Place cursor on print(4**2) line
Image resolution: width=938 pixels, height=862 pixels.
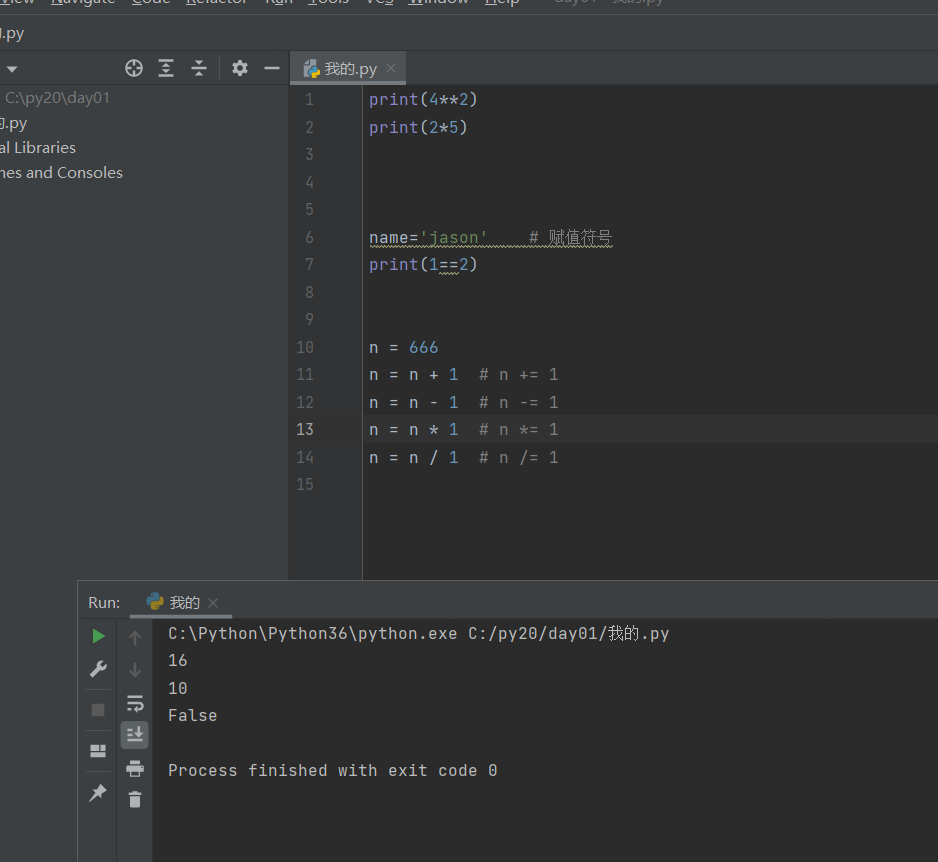[423, 99]
